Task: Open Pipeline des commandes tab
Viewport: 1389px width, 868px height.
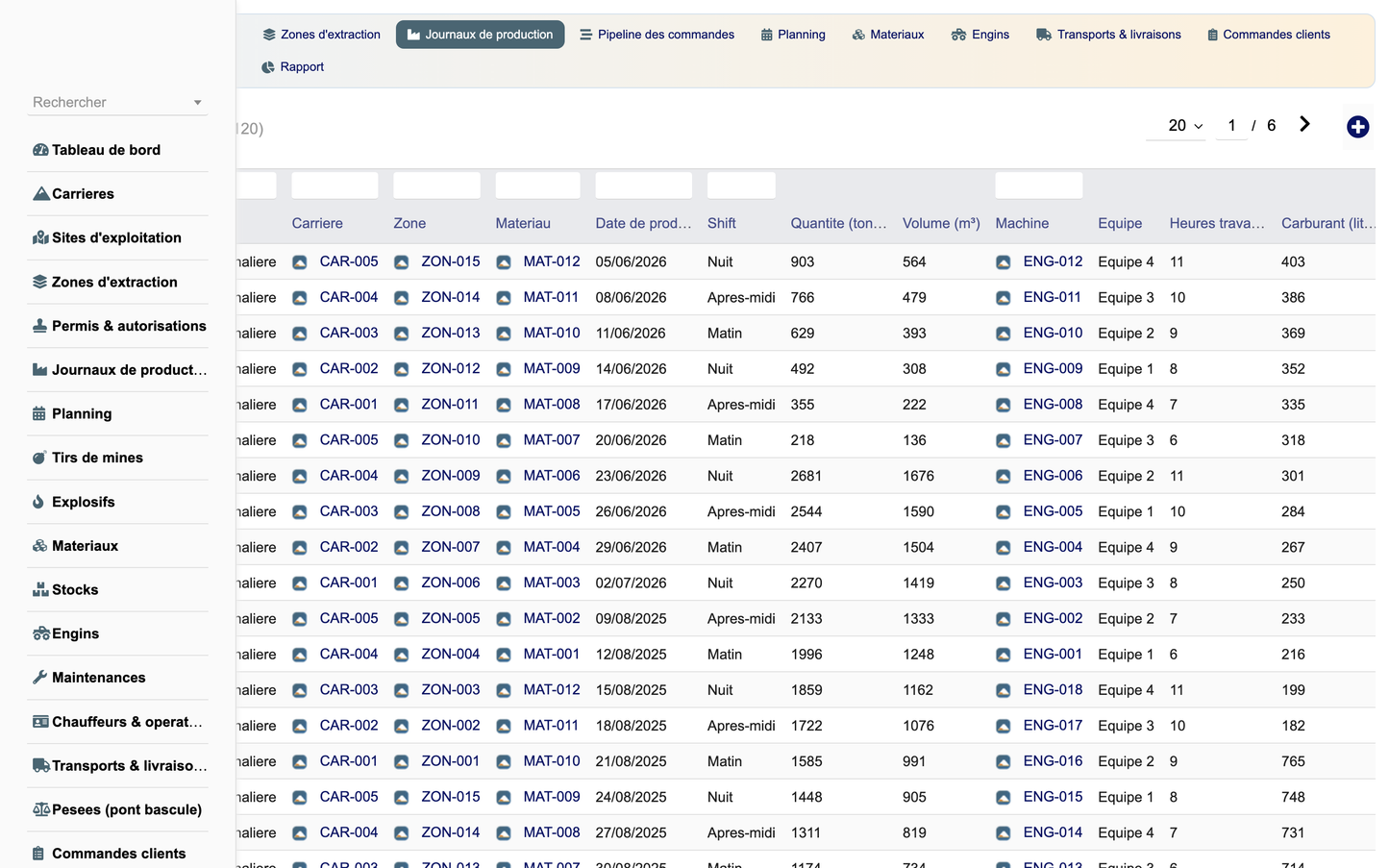Action: (657, 35)
